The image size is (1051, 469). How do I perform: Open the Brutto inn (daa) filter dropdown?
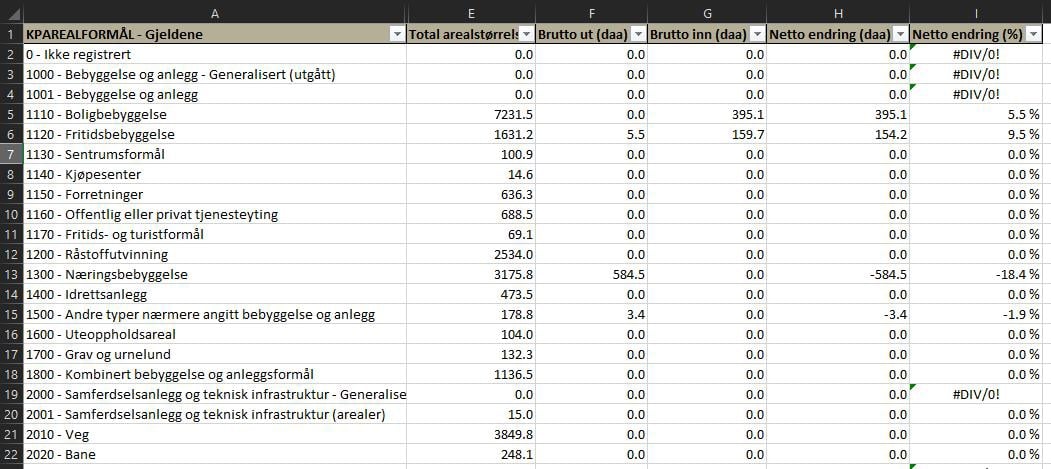[756, 34]
